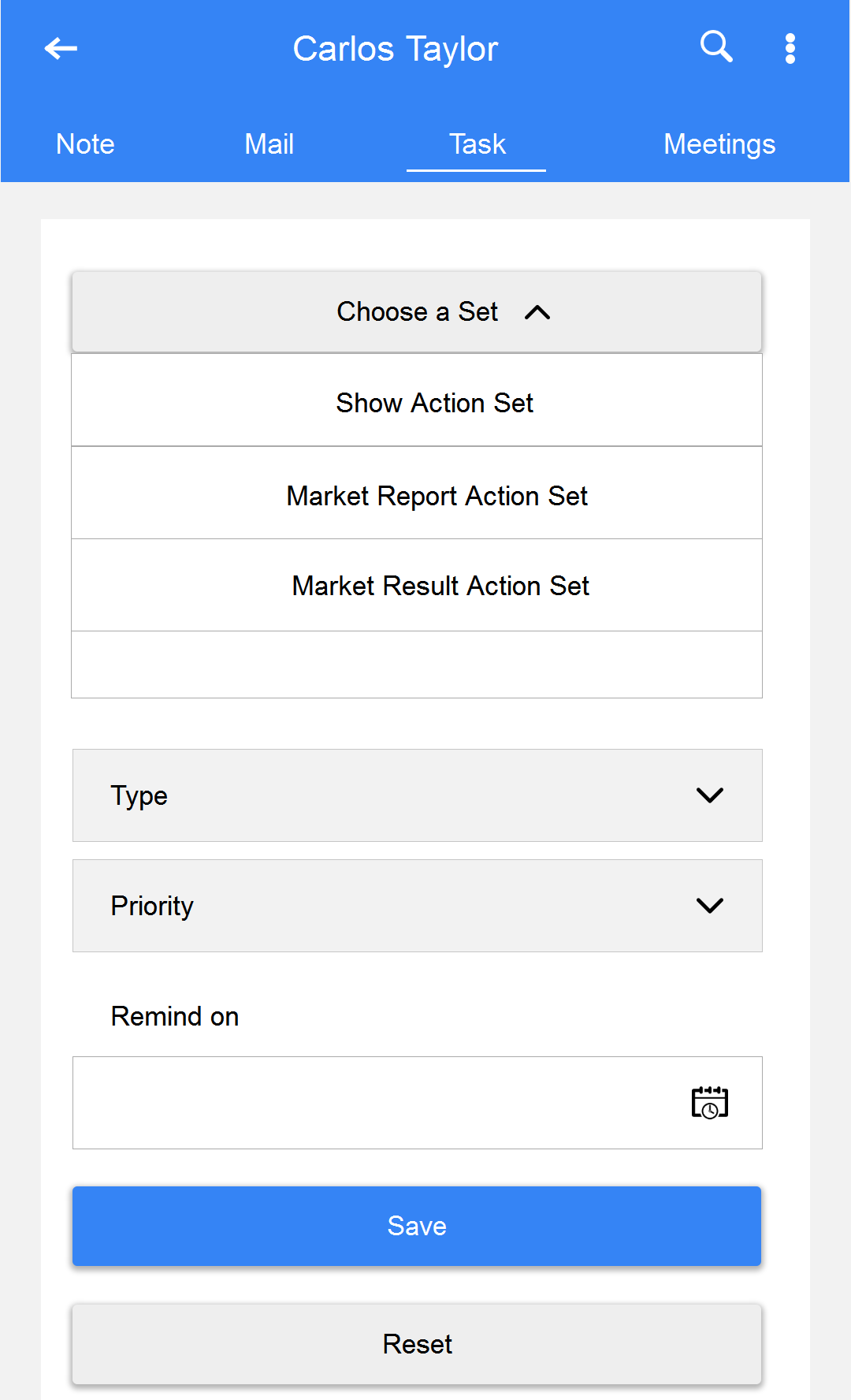Select the Task tab
This screenshot has height=1400, width=851.
[x=477, y=144]
